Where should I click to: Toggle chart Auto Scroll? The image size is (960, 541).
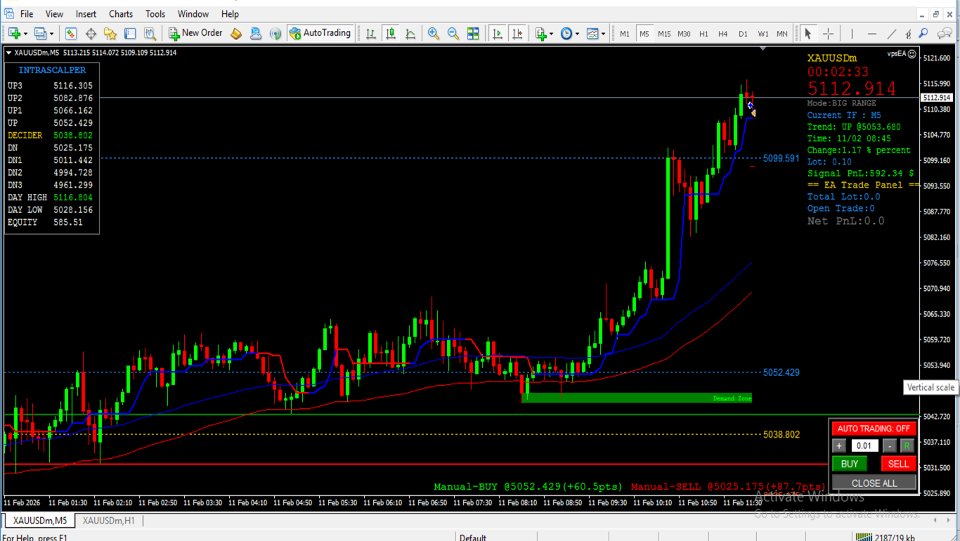(x=497, y=33)
